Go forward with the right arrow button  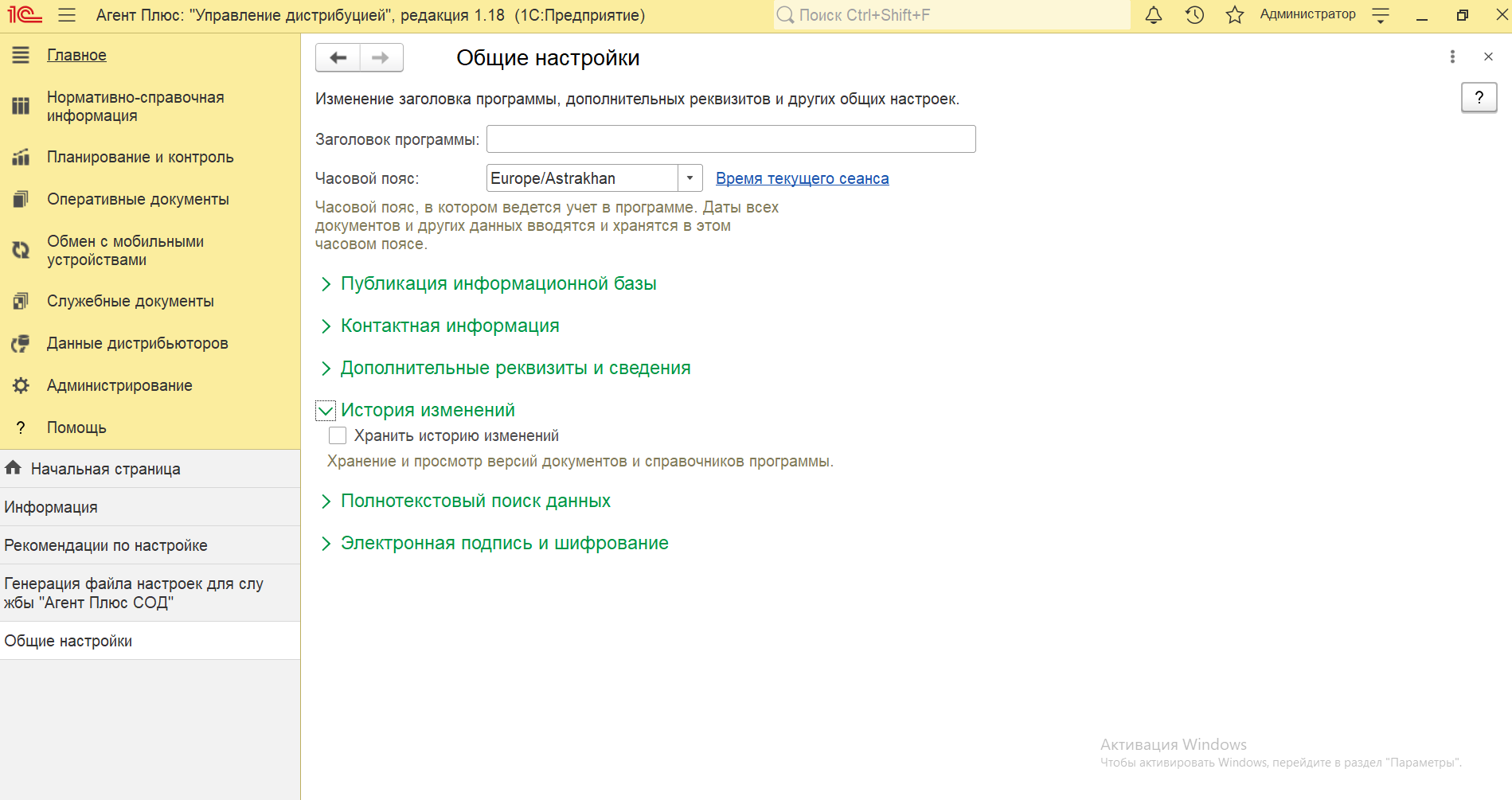click(x=381, y=57)
